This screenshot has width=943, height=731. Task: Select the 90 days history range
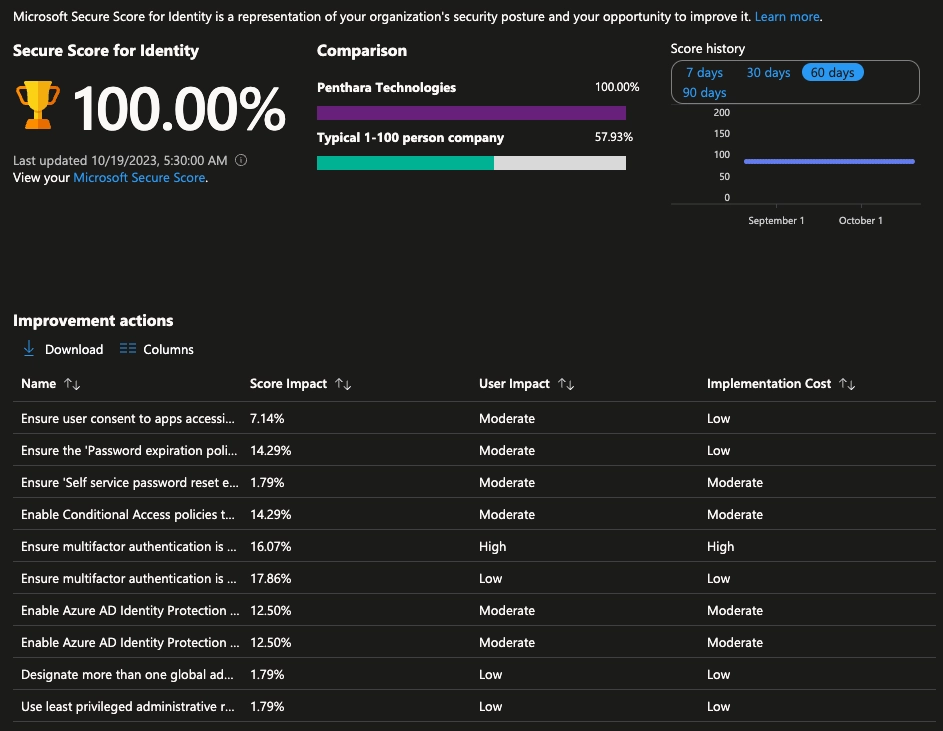pyautogui.click(x=704, y=93)
